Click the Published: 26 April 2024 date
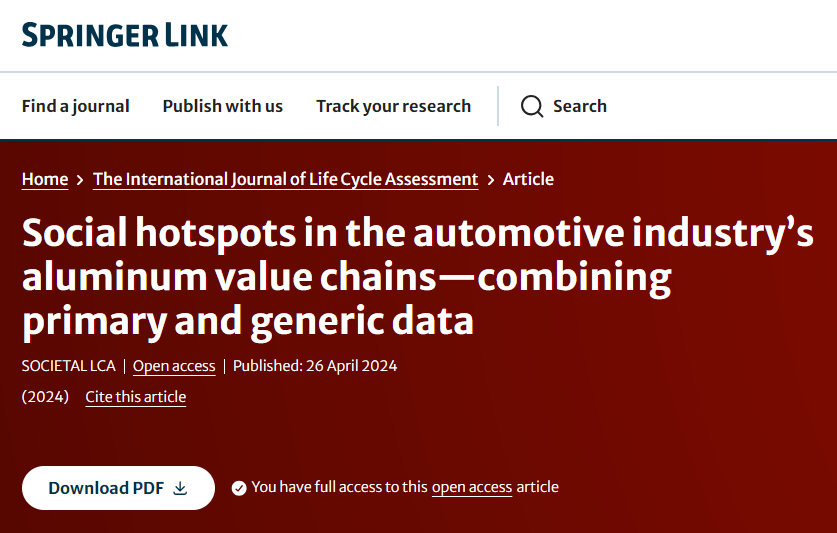This screenshot has width=837, height=533. [x=315, y=366]
